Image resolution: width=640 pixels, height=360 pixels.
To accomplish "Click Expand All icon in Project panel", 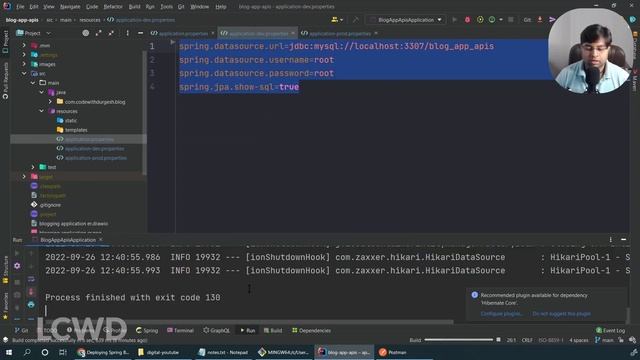I will [x=98, y=33].
